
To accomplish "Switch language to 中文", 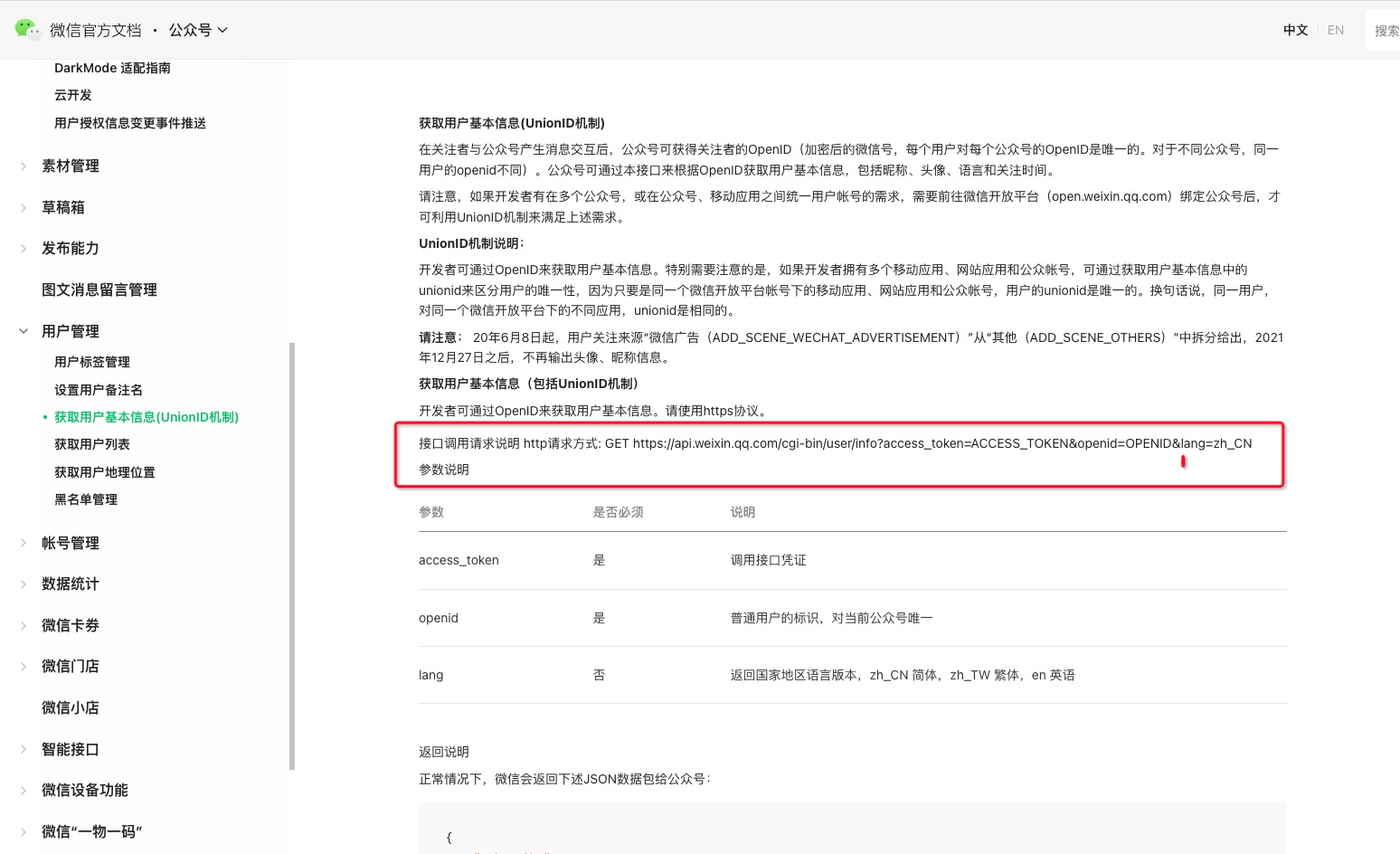I will (1295, 30).
